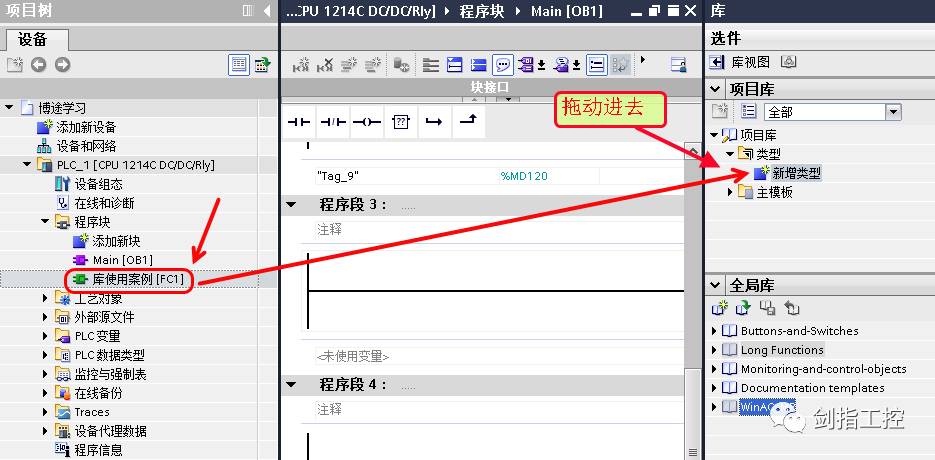Viewport: 935px width, 460px height.
Task: Toggle free-form comments speech bubble icon
Action: point(503,64)
